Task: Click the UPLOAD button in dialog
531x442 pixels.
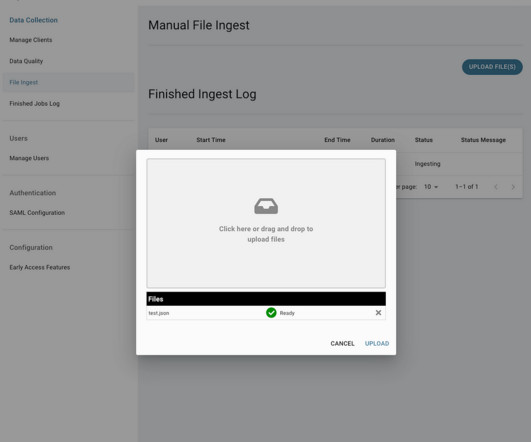Action: 377,343
